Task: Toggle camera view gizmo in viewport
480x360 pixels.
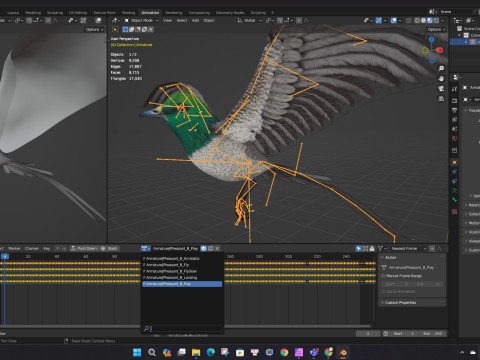Action: (441, 88)
